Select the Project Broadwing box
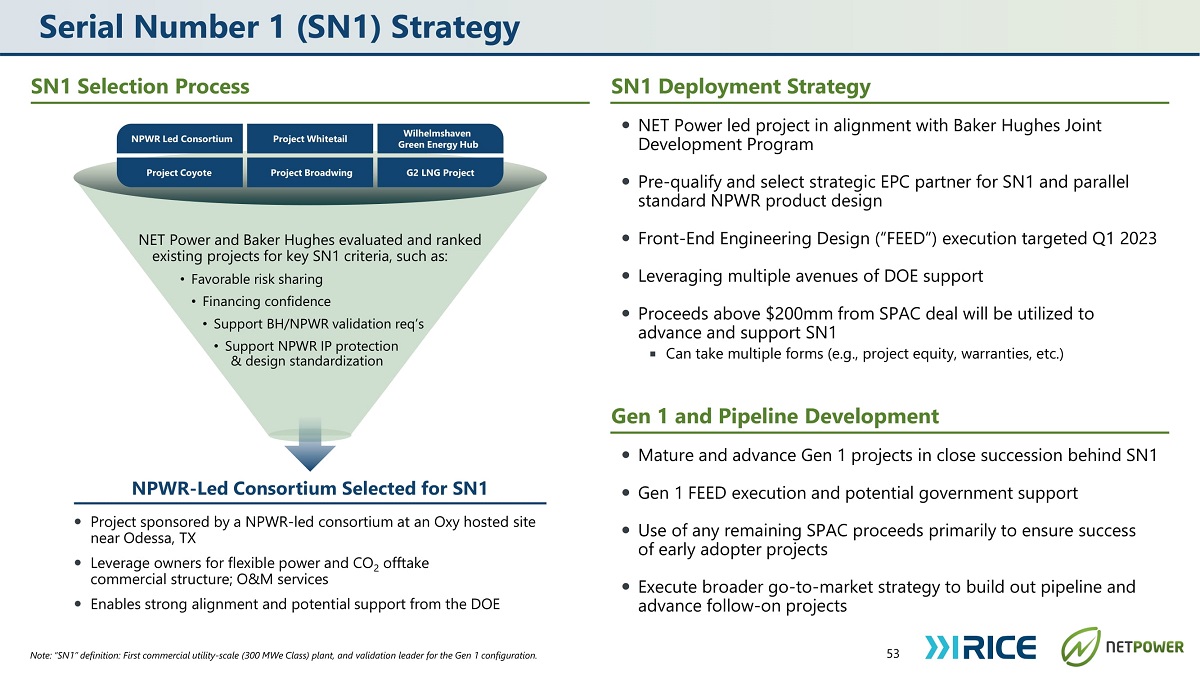 [310, 172]
